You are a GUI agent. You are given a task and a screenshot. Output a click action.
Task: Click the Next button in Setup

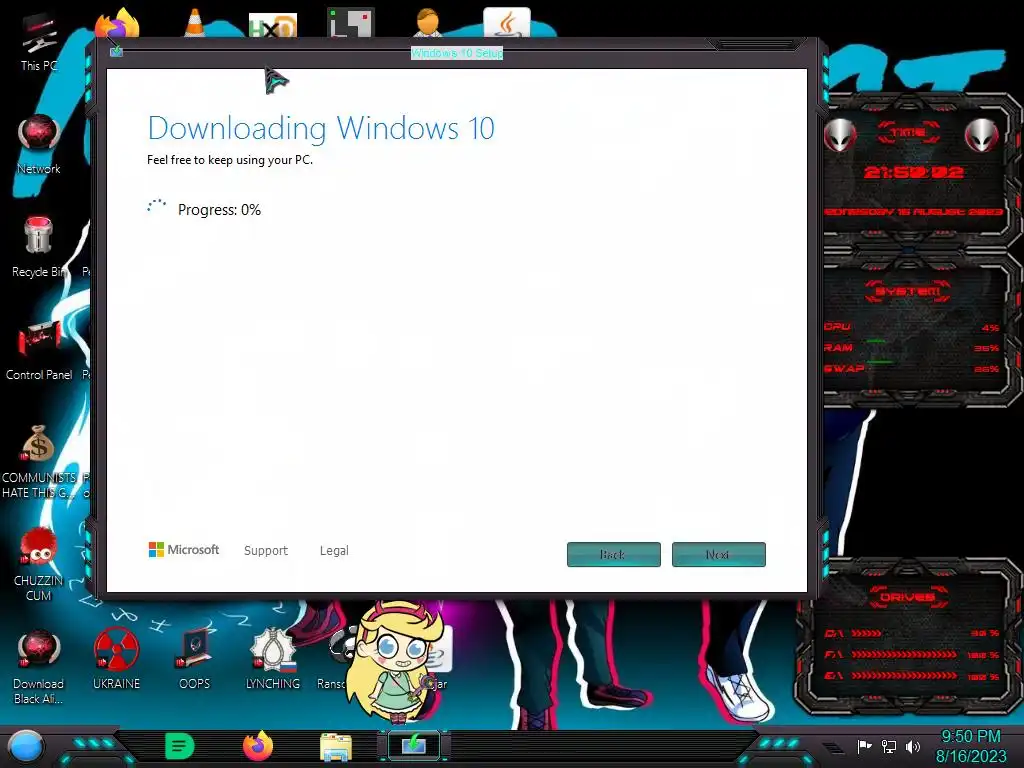pos(718,554)
